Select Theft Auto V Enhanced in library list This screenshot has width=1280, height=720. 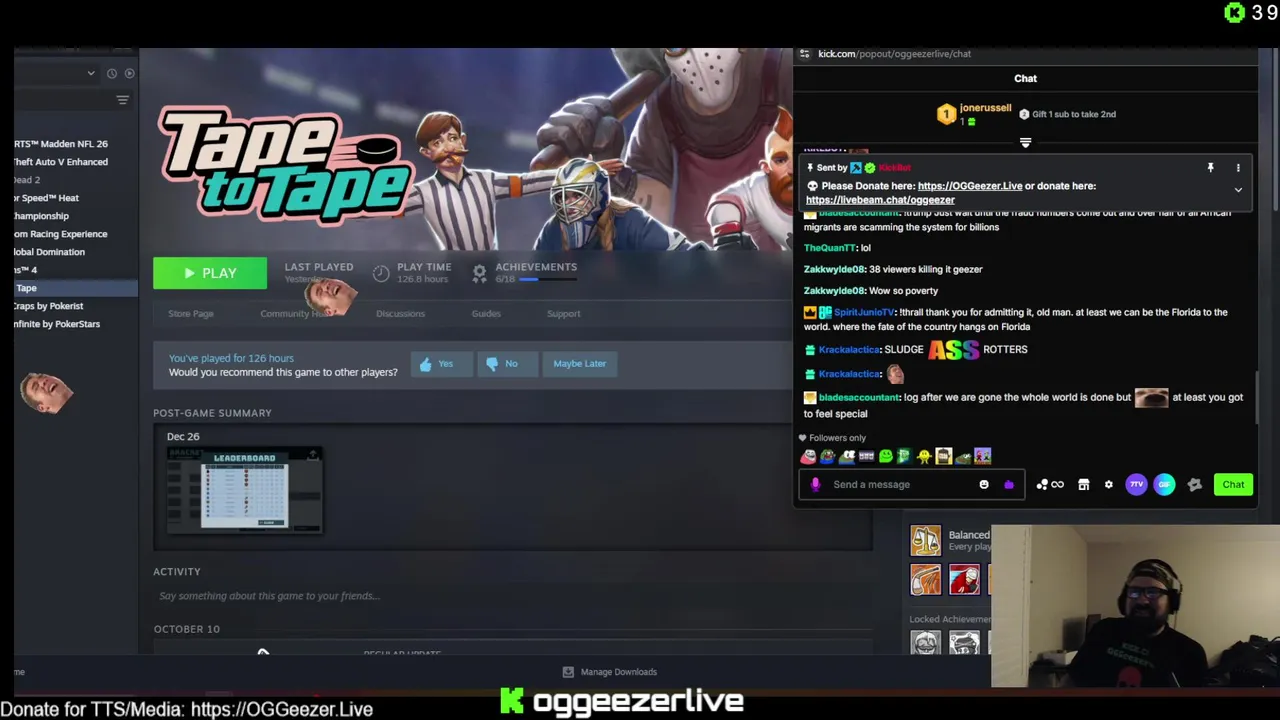coord(61,162)
